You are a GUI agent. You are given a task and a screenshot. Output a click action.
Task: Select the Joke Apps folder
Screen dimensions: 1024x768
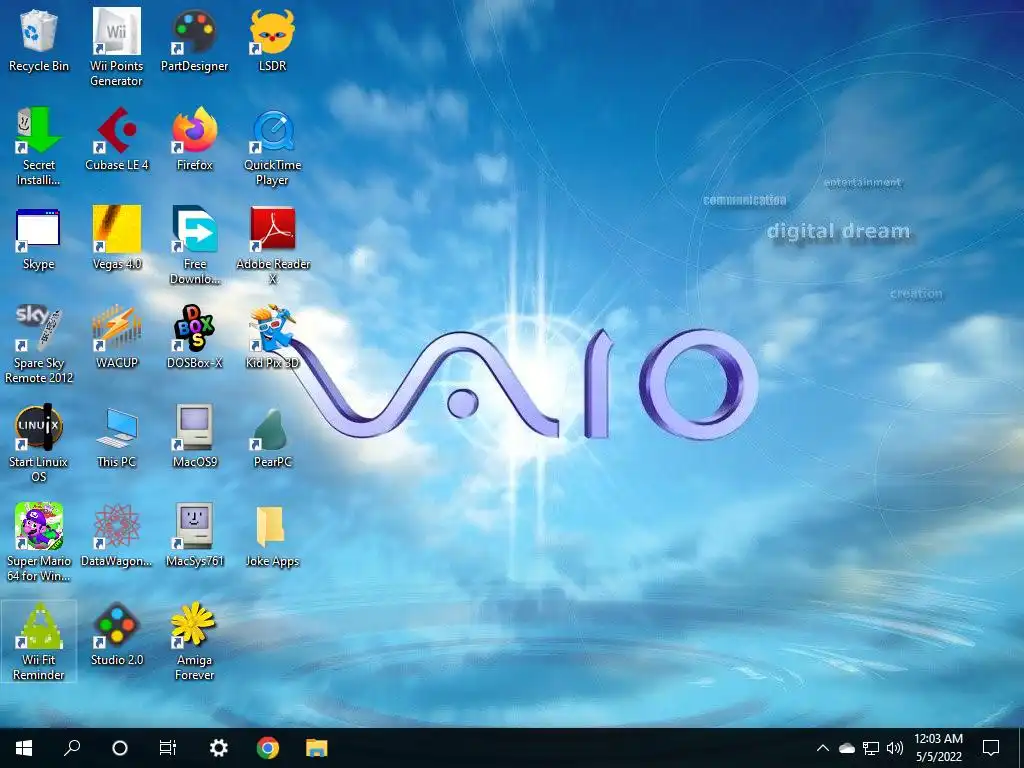click(270, 526)
